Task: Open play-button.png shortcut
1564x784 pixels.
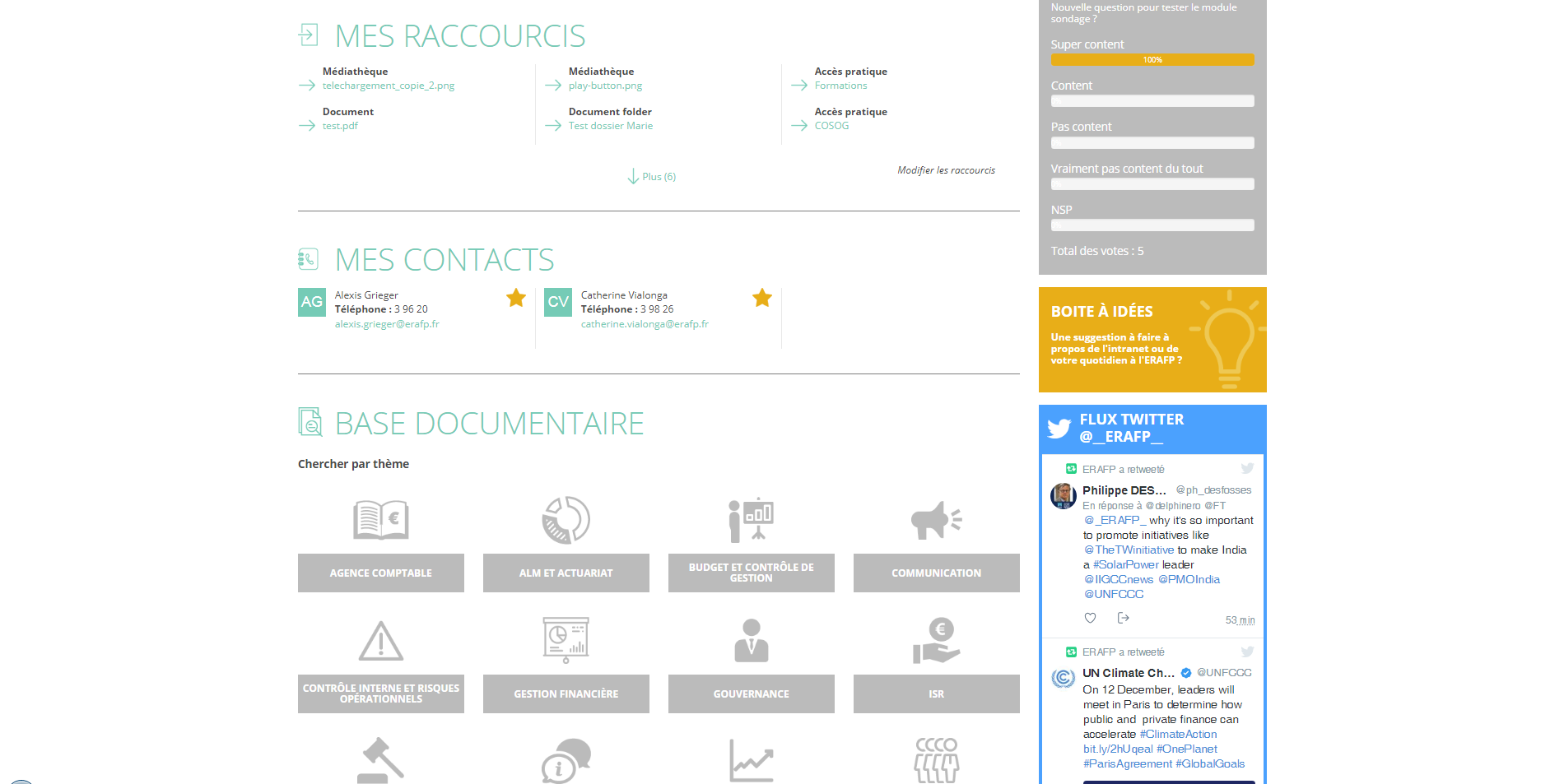Action: click(605, 86)
